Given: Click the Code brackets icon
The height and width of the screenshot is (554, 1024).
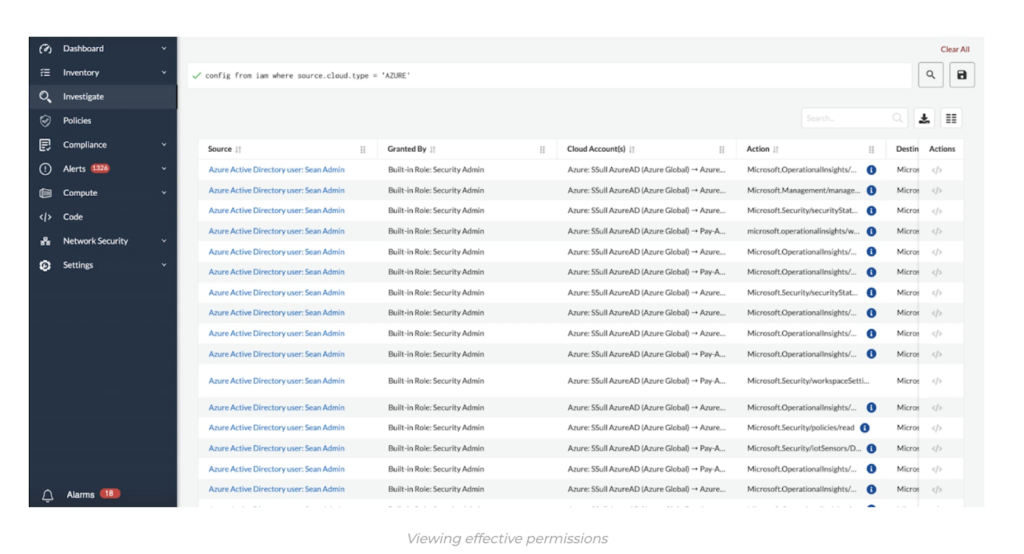Looking at the screenshot, I should coord(45,217).
